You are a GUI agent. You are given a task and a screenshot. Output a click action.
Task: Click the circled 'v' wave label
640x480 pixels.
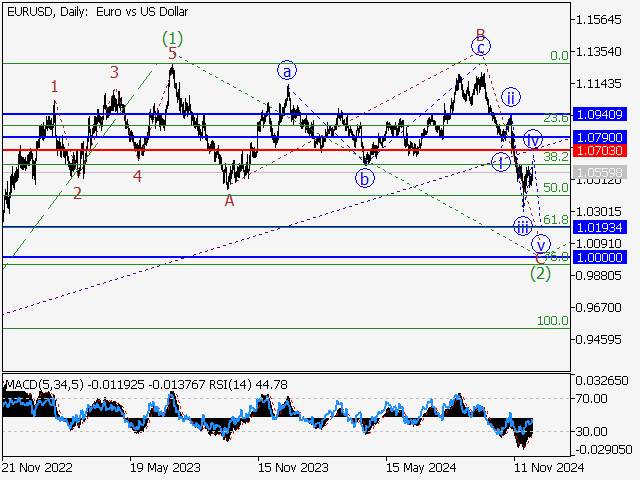tap(541, 244)
